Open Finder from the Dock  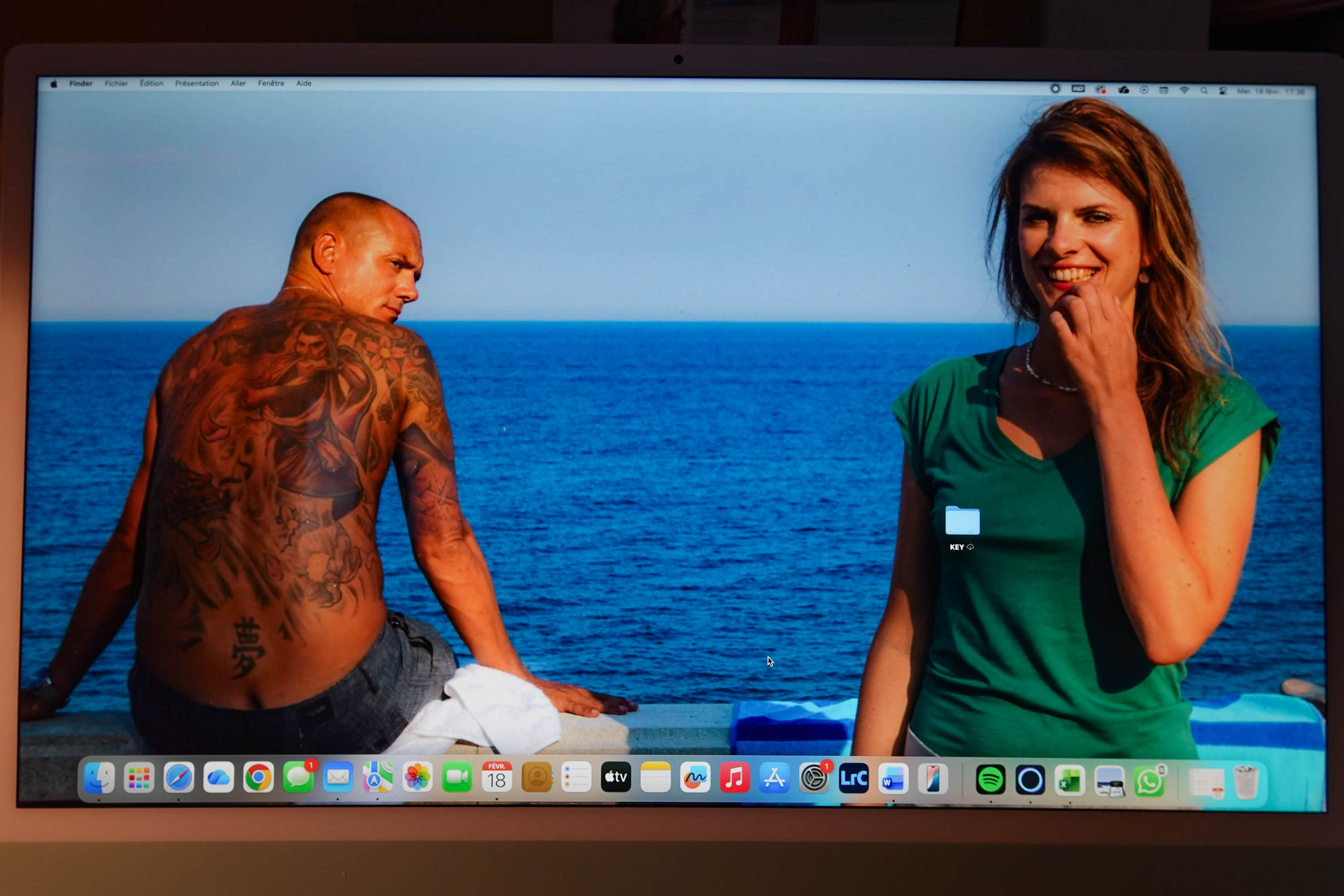[99, 777]
